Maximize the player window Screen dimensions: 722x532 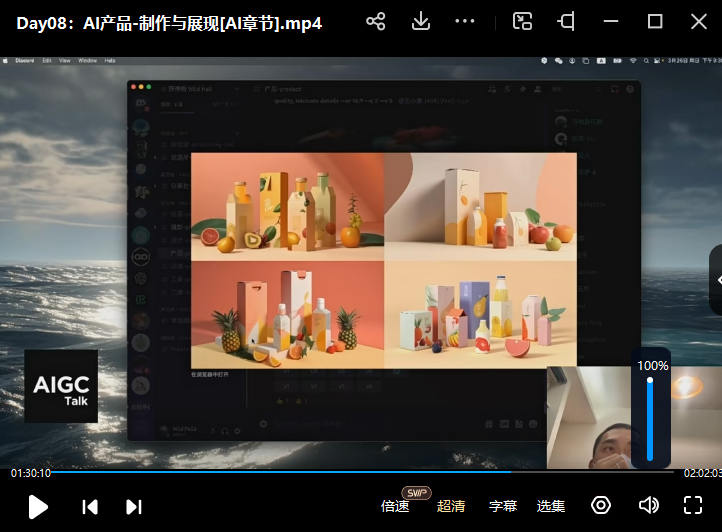(655, 22)
